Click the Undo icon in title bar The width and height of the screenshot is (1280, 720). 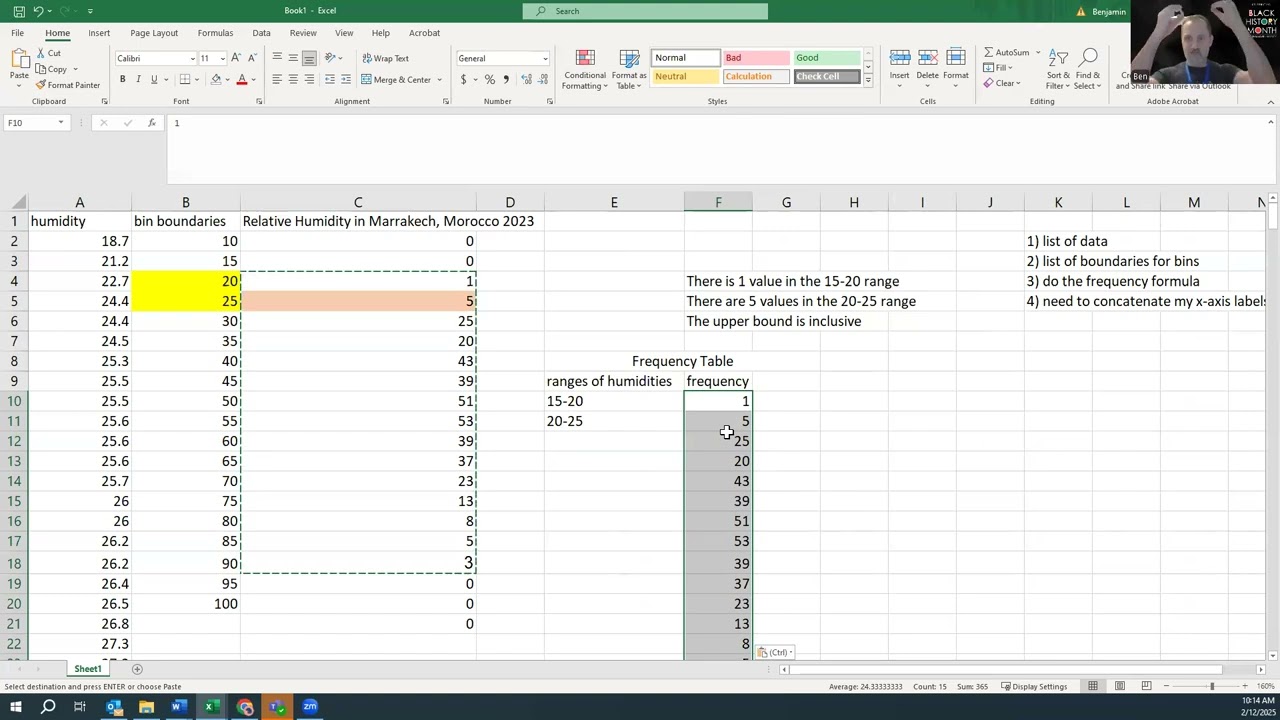coord(37,11)
